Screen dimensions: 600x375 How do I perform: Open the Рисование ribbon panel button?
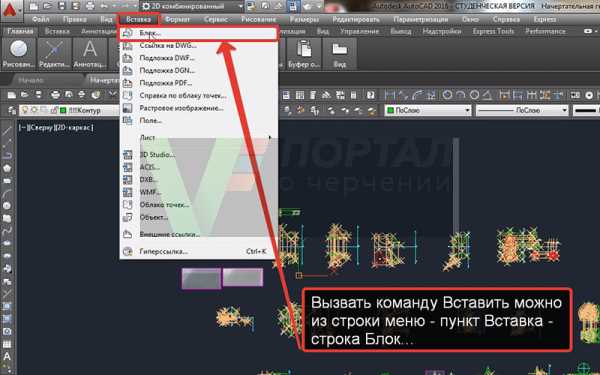point(18,54)
